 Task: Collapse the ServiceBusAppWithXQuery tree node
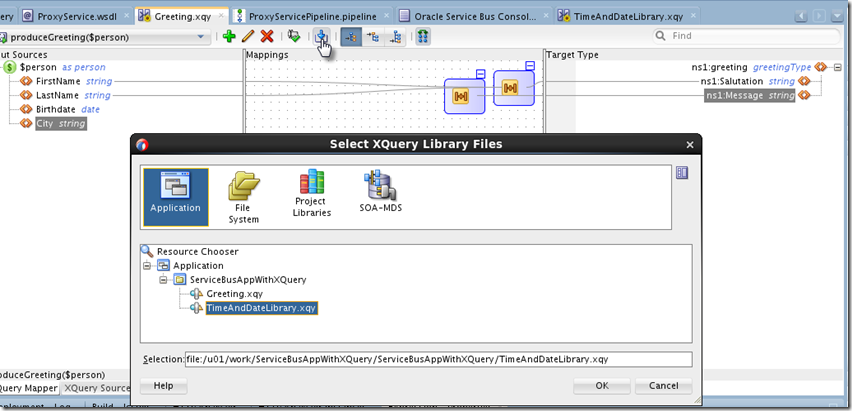164,280
